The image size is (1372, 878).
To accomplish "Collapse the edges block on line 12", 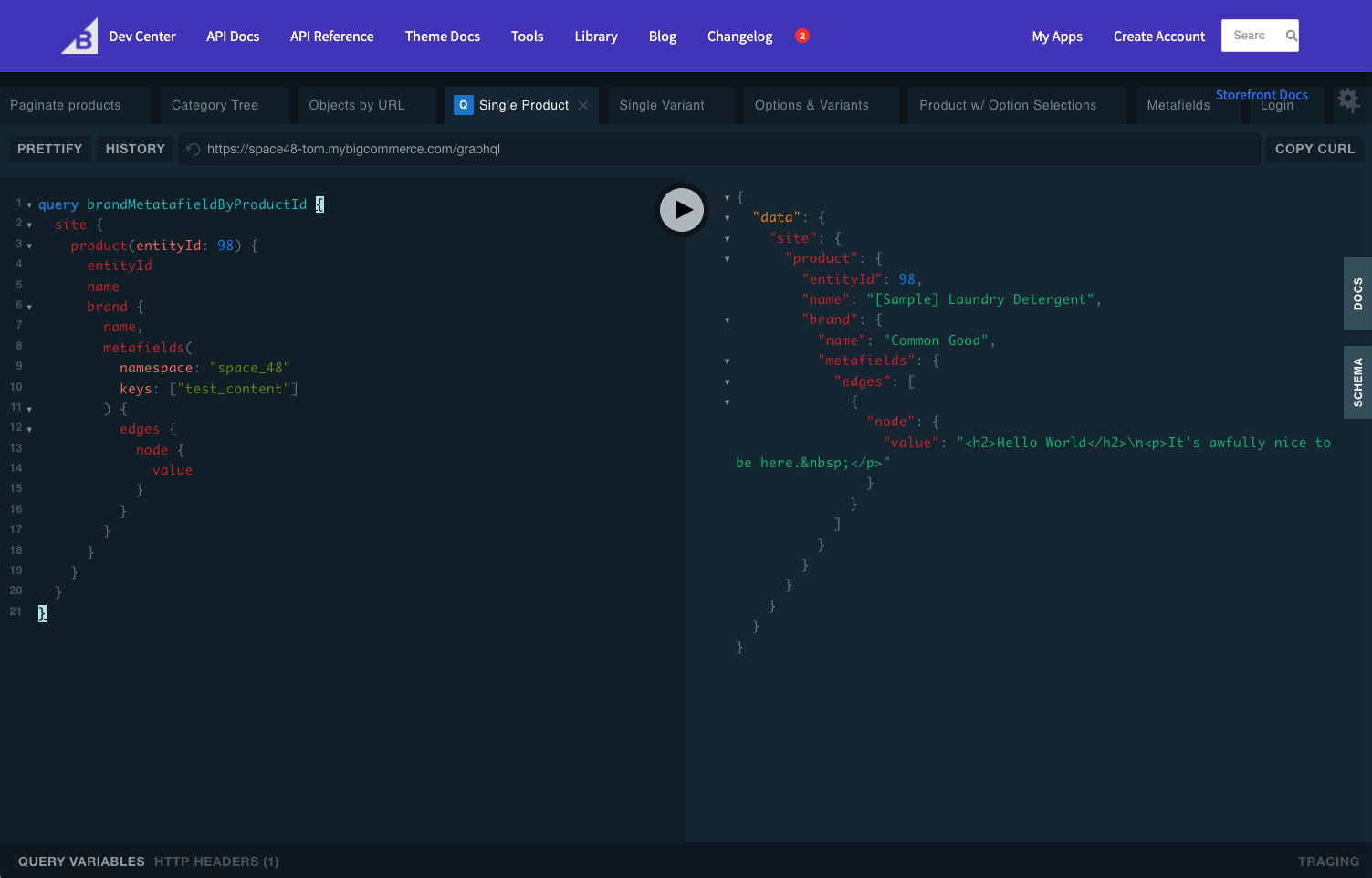I will [29, 430].
